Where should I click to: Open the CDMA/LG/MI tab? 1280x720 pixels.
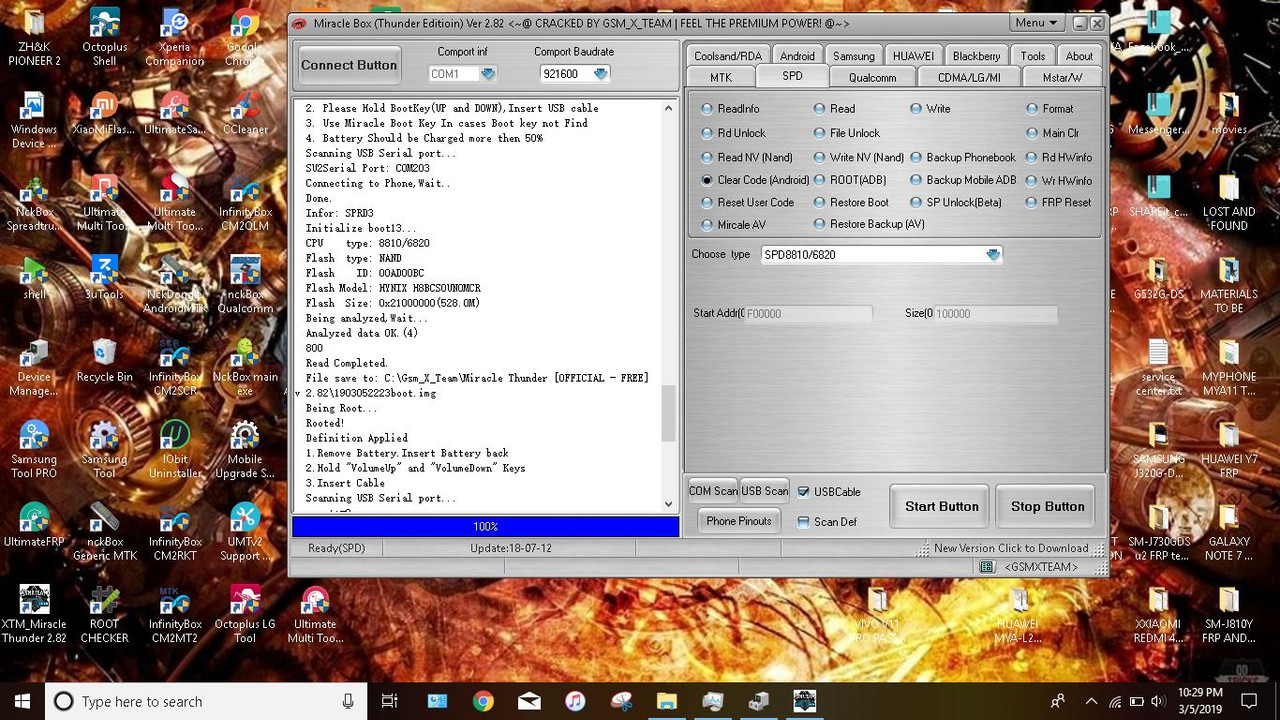[969, 78]
